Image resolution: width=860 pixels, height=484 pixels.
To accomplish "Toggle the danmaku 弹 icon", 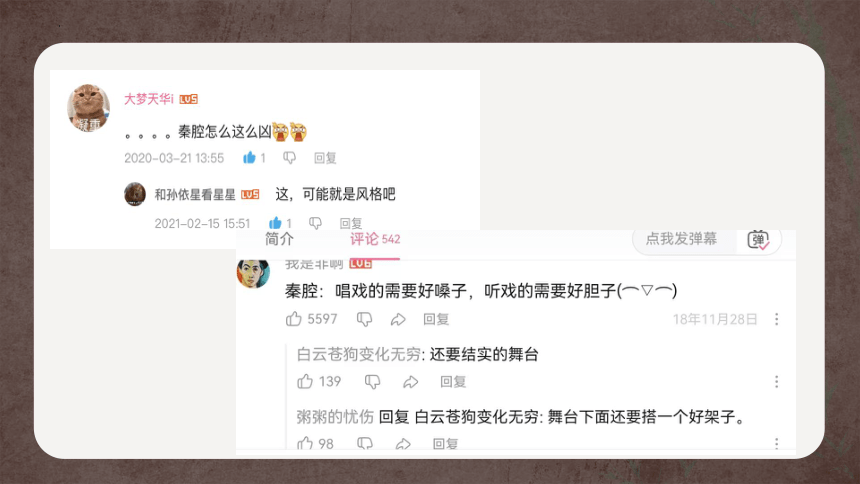I will 759,240.
